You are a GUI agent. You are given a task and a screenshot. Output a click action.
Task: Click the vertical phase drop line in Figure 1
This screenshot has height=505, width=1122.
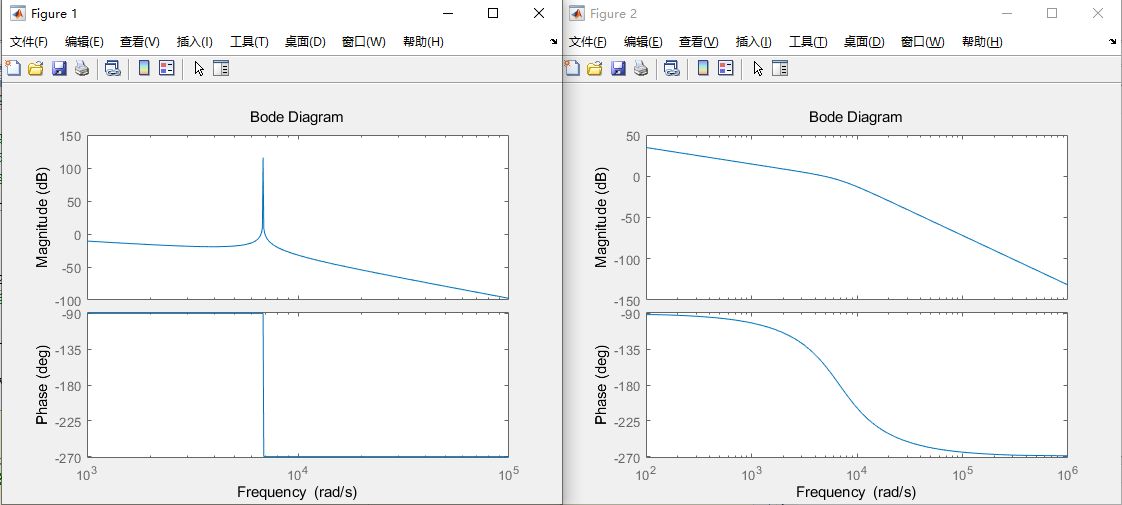pyautogui.click(x=263, y=385)
